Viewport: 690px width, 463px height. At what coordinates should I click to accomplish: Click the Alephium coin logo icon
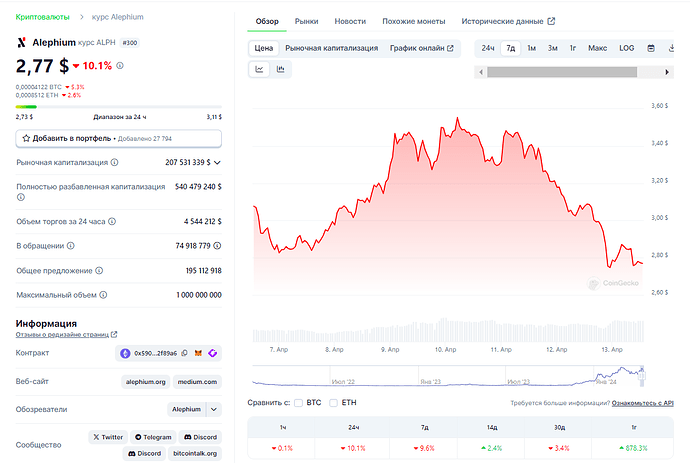point(21,43)
